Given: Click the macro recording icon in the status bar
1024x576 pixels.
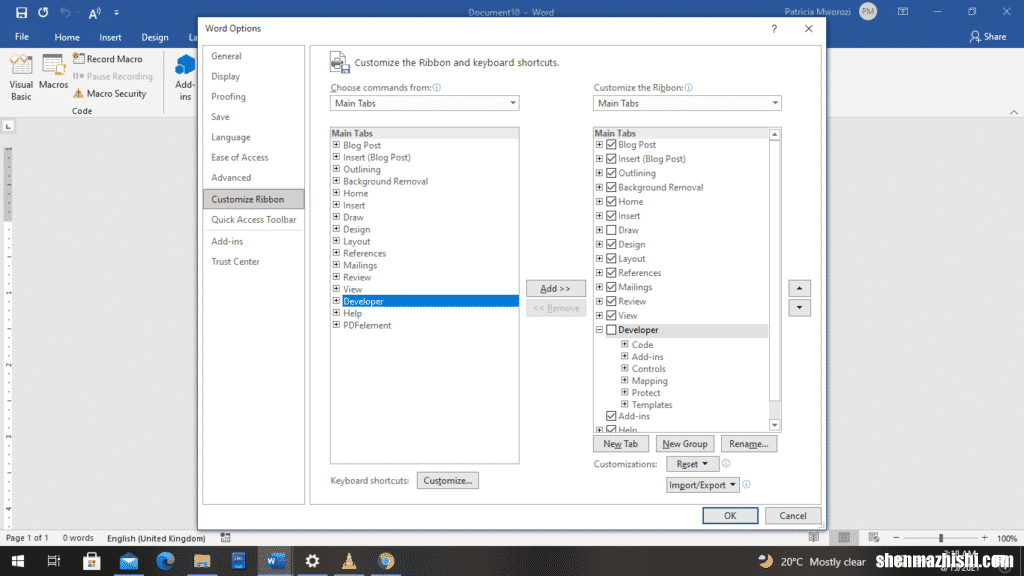Looking at the screenshot, I should pos(225,537).
